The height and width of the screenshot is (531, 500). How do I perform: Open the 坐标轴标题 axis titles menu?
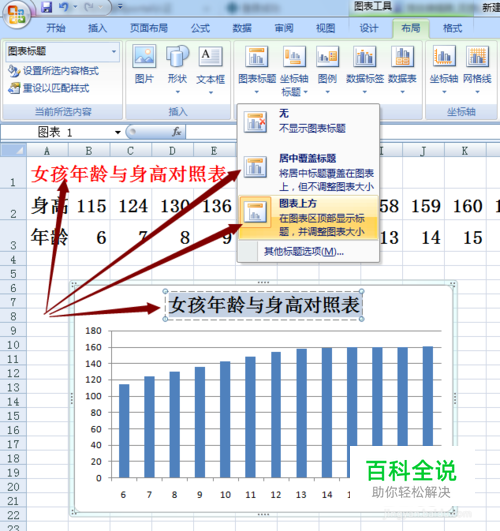294,70
